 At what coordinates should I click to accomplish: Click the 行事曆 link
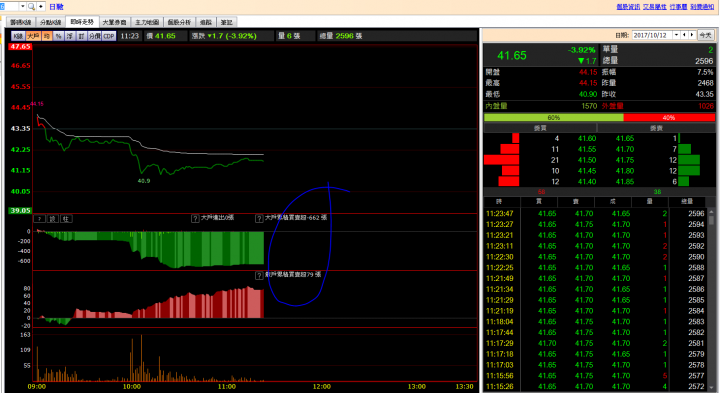(678, 6)
